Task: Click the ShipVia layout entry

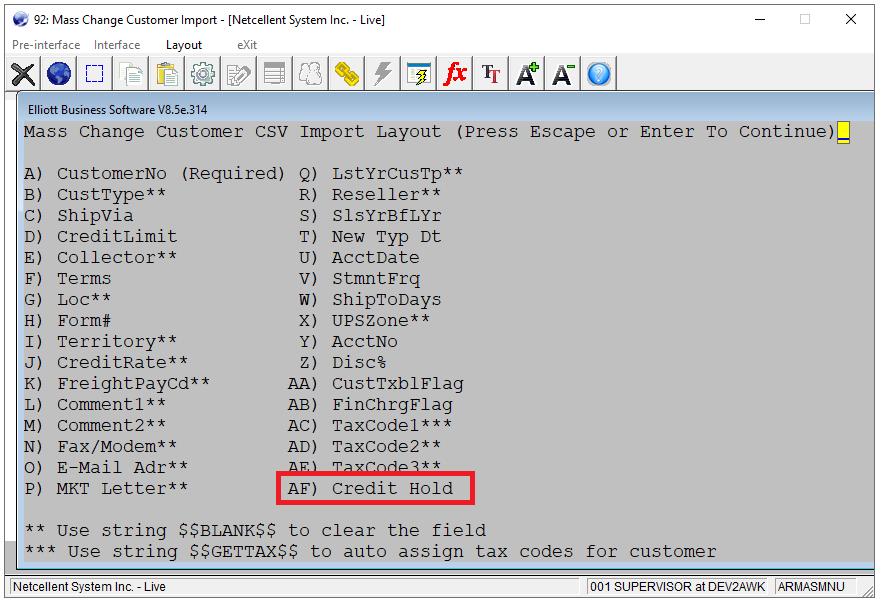Action: (x=78, y=216)
